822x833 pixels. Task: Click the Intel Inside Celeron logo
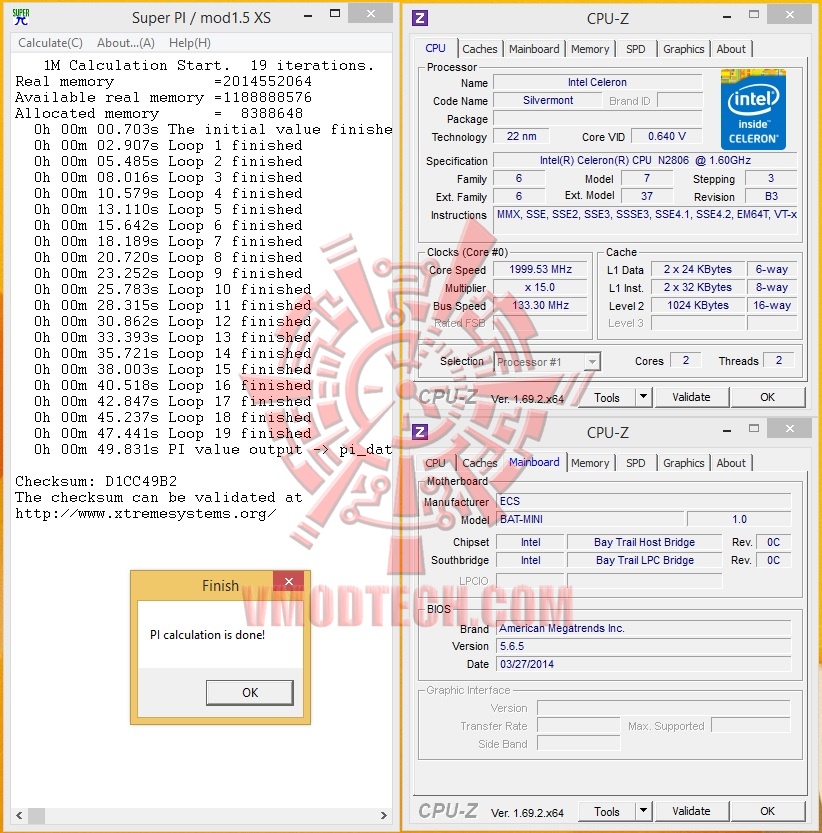753,109
